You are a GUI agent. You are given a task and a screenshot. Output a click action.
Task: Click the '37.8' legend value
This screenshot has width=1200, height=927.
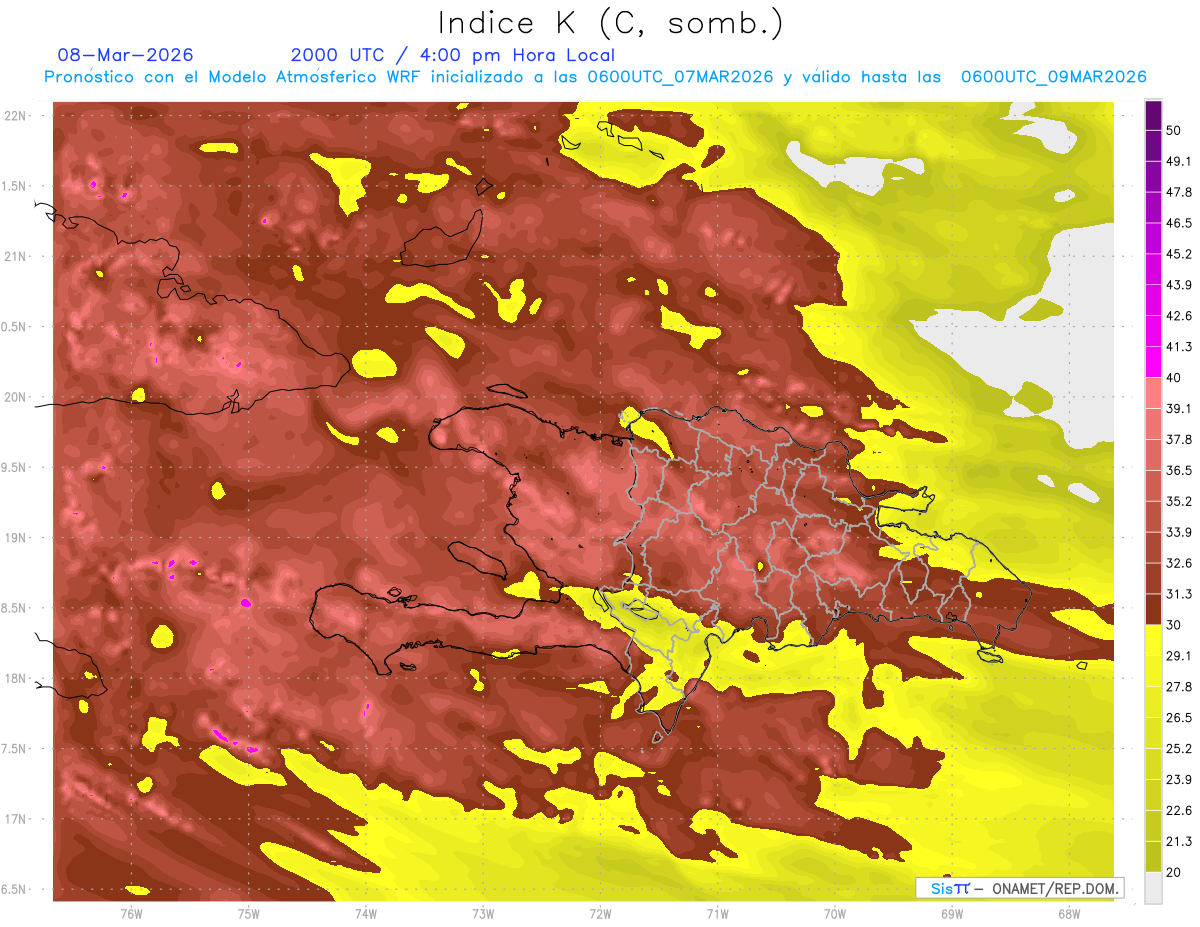point(1178,439)
